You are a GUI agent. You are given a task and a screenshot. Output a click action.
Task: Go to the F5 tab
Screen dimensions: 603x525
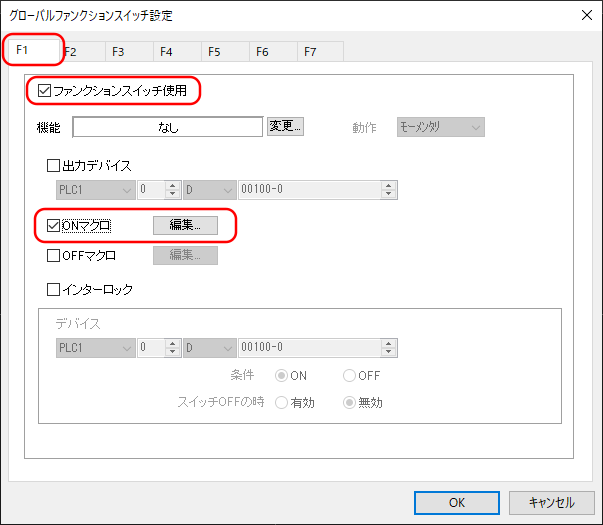click(x=214, y=51)
